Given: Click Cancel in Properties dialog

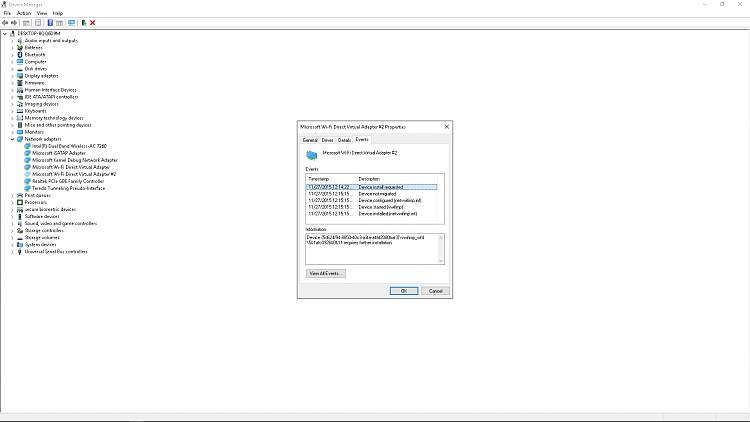Looking at the screenshot, I should tap(435, 291).
